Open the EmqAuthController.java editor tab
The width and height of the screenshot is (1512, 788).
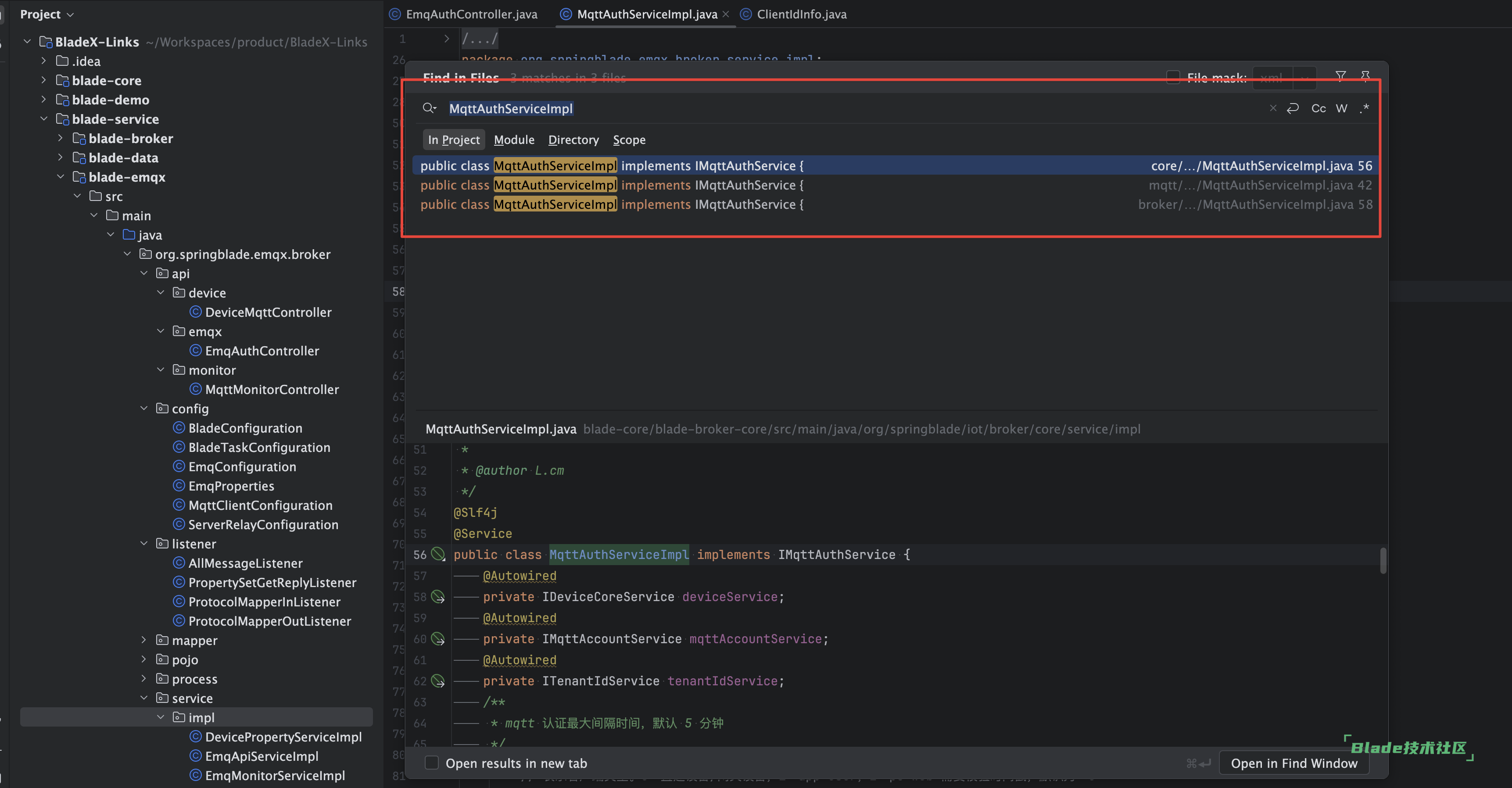point(471,14)
